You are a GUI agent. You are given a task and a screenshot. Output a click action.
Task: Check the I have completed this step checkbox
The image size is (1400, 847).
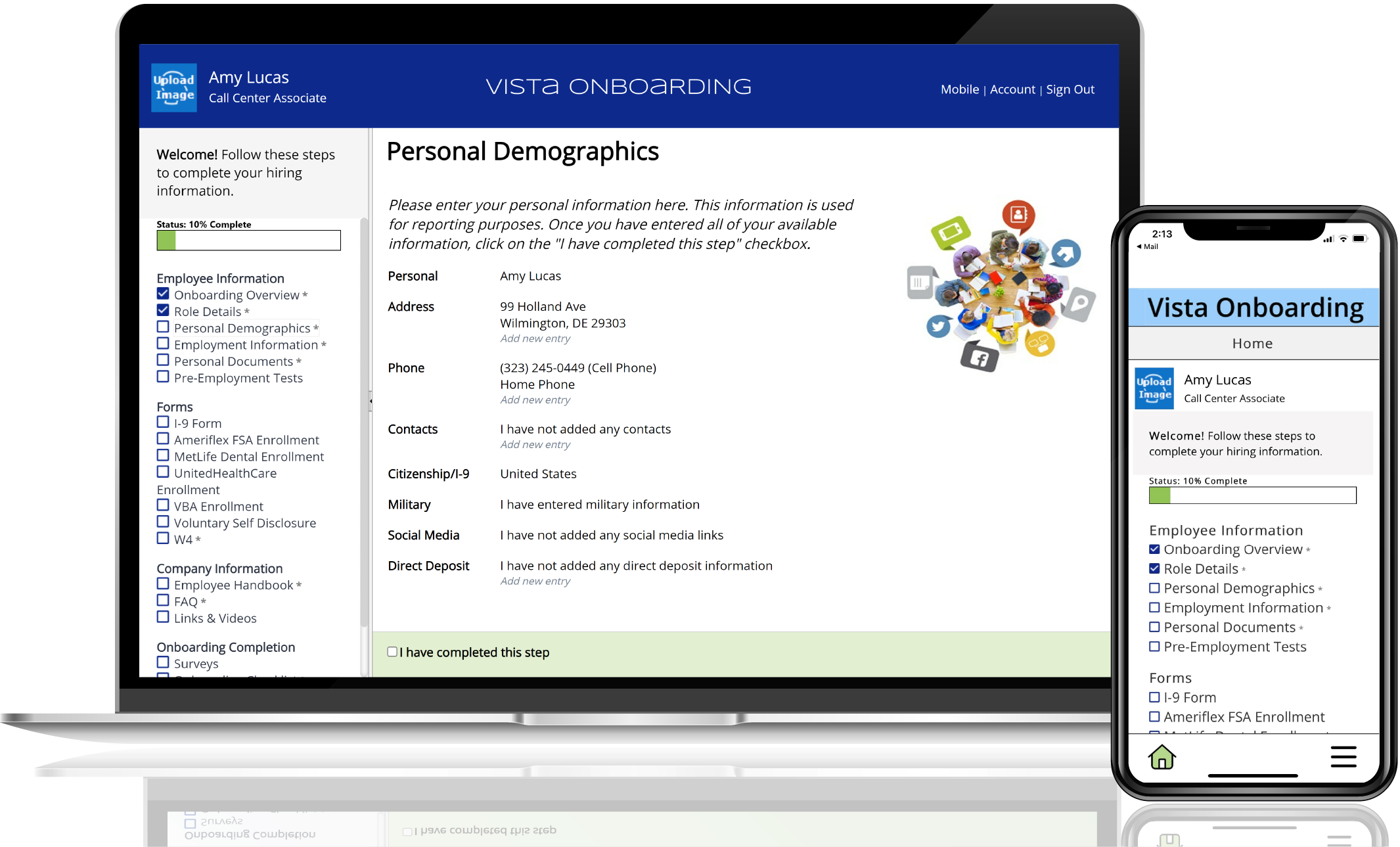[392, 651]
